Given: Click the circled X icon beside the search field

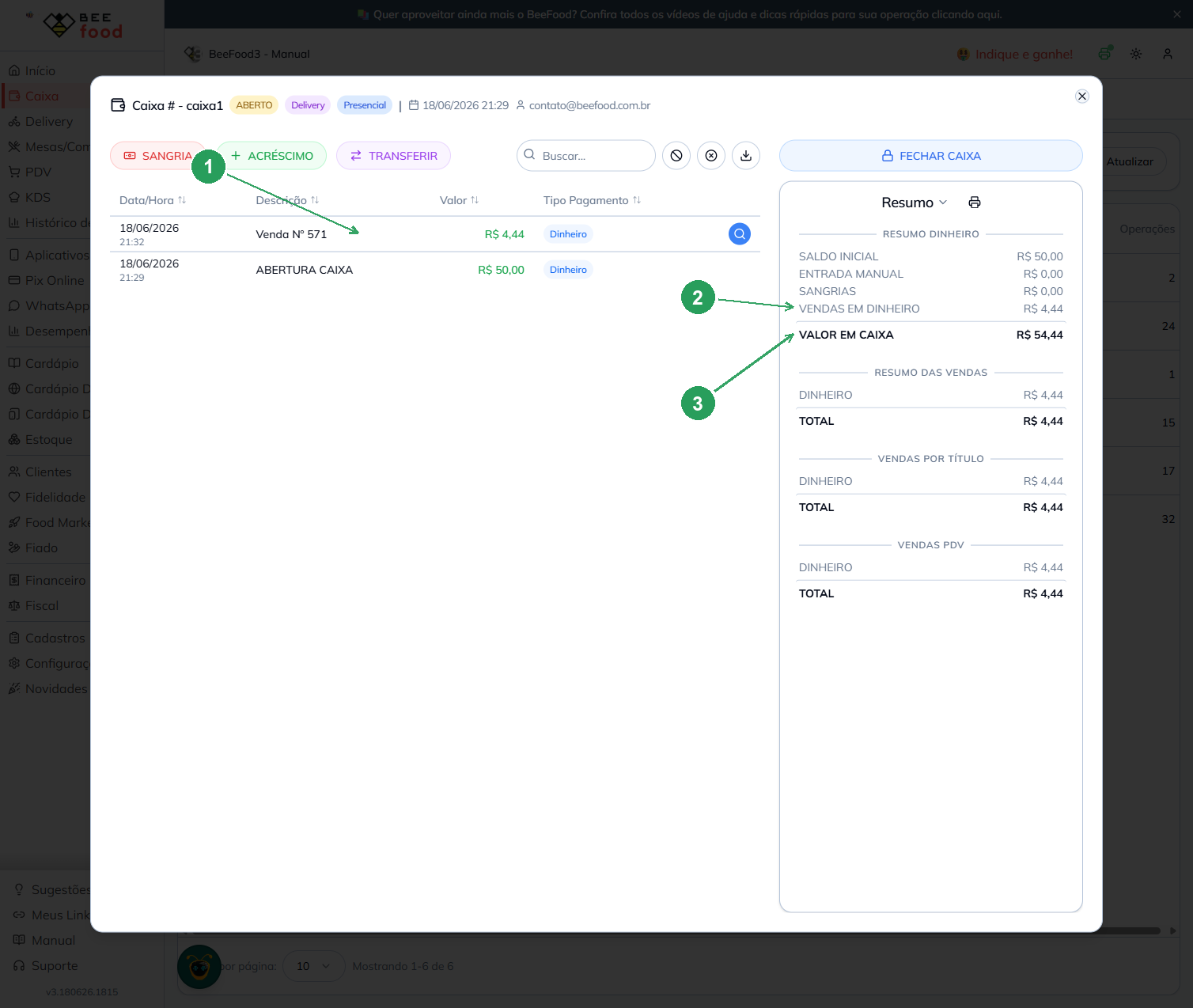Looking at the screenshot, I should (x=711, y=156).
